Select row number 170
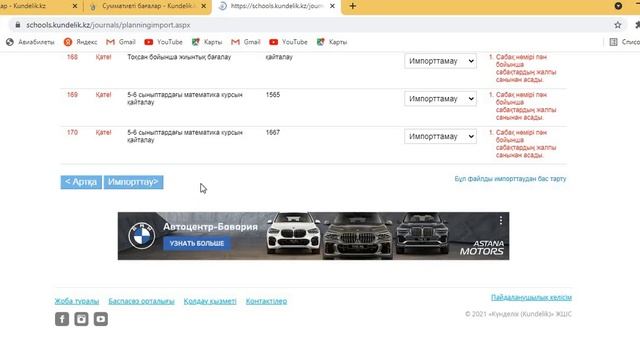Screen dimensions: 640x360 (x=72, y=132)
